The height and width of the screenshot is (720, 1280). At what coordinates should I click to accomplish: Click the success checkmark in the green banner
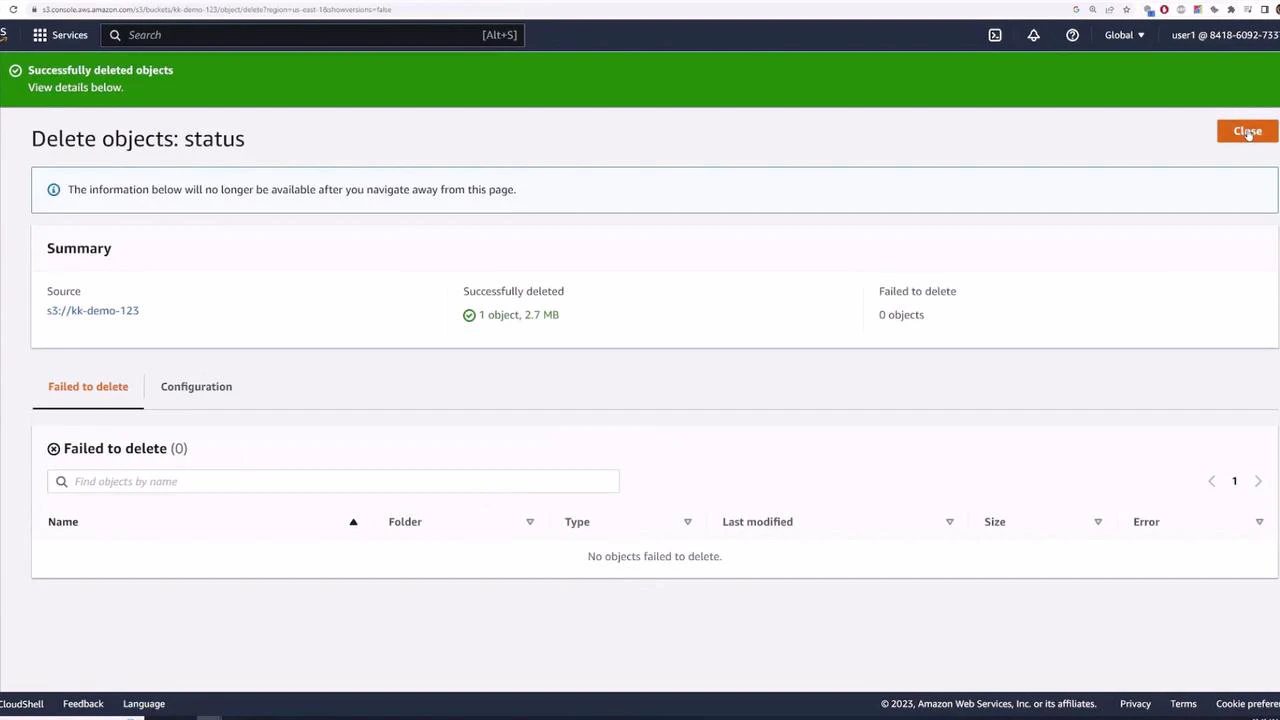pyautogui.click(x=15, y=70)
